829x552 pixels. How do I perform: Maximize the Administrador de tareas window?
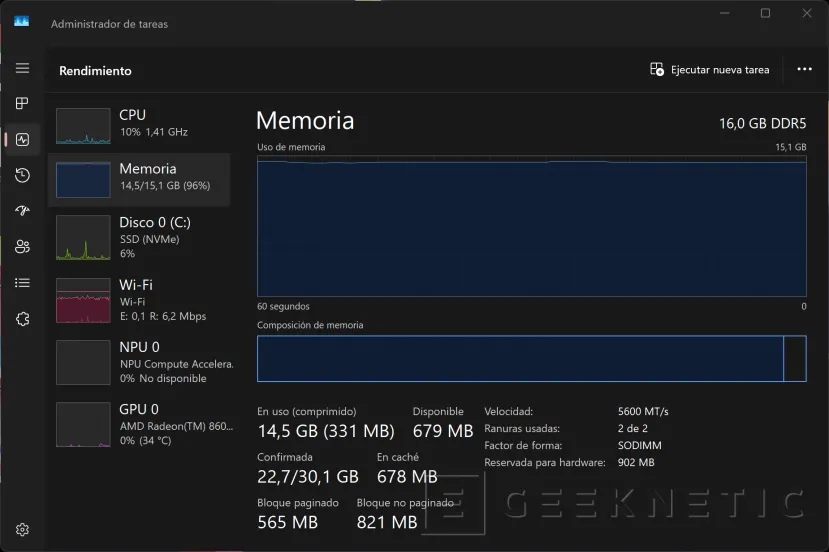[765, 13]
